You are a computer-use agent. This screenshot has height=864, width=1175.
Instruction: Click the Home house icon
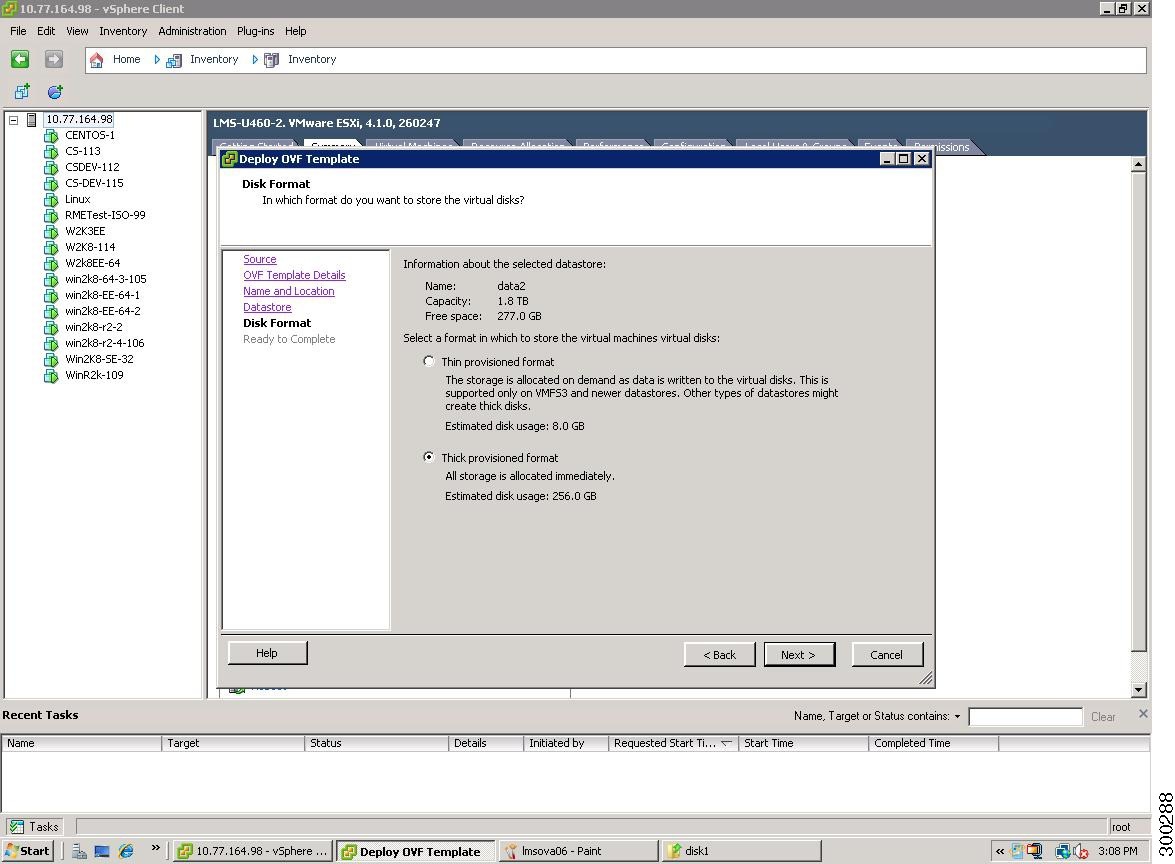[x=97, y=60]
